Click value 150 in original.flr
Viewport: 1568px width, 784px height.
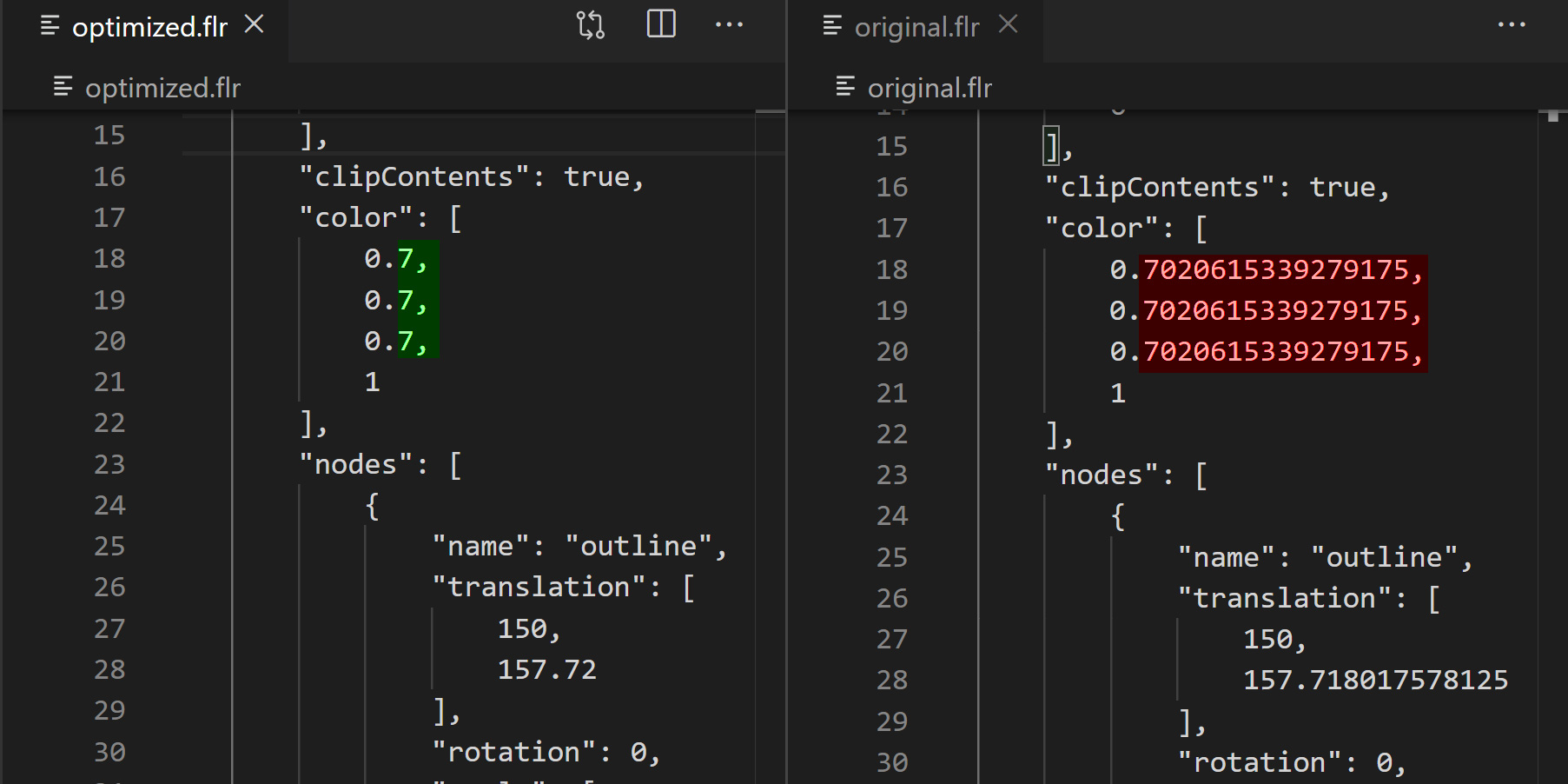[1267, 639]
